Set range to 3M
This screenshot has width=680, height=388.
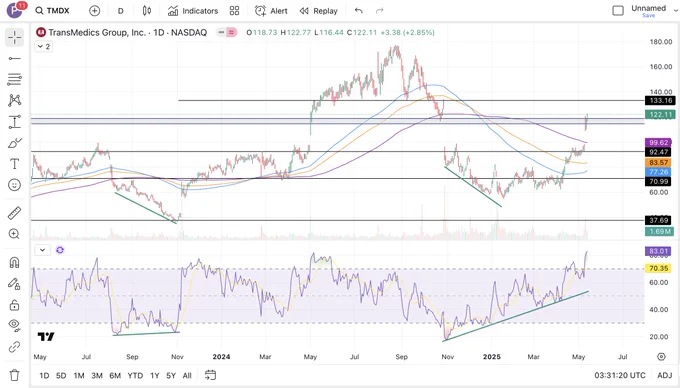(97, 375)
